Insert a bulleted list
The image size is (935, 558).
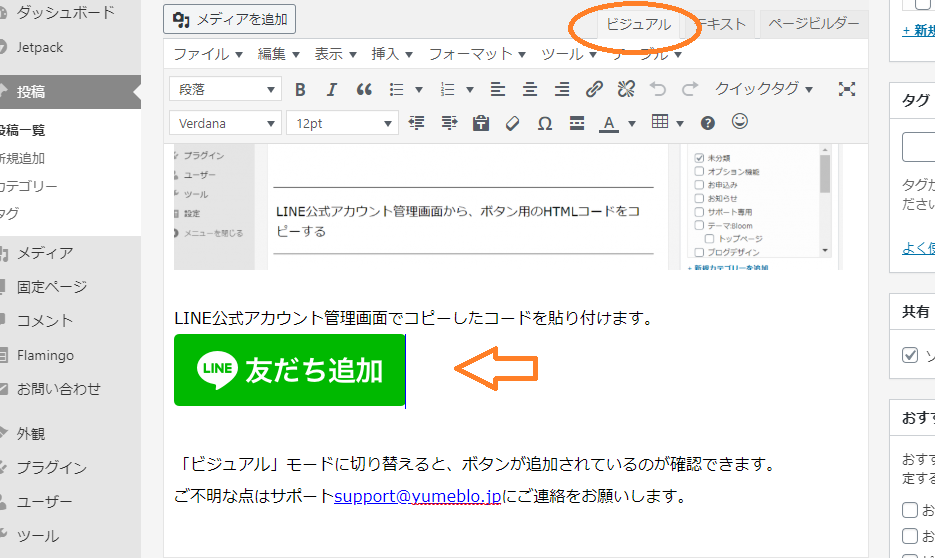pos(396,89)
